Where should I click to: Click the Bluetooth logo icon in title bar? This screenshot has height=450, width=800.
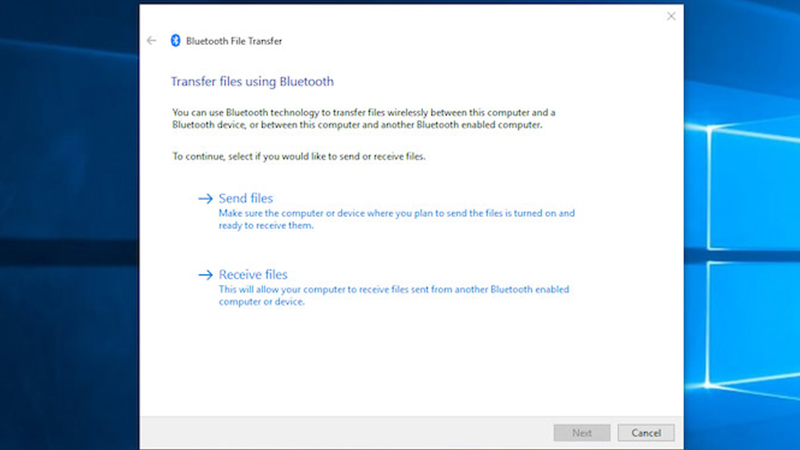(176, 40)
